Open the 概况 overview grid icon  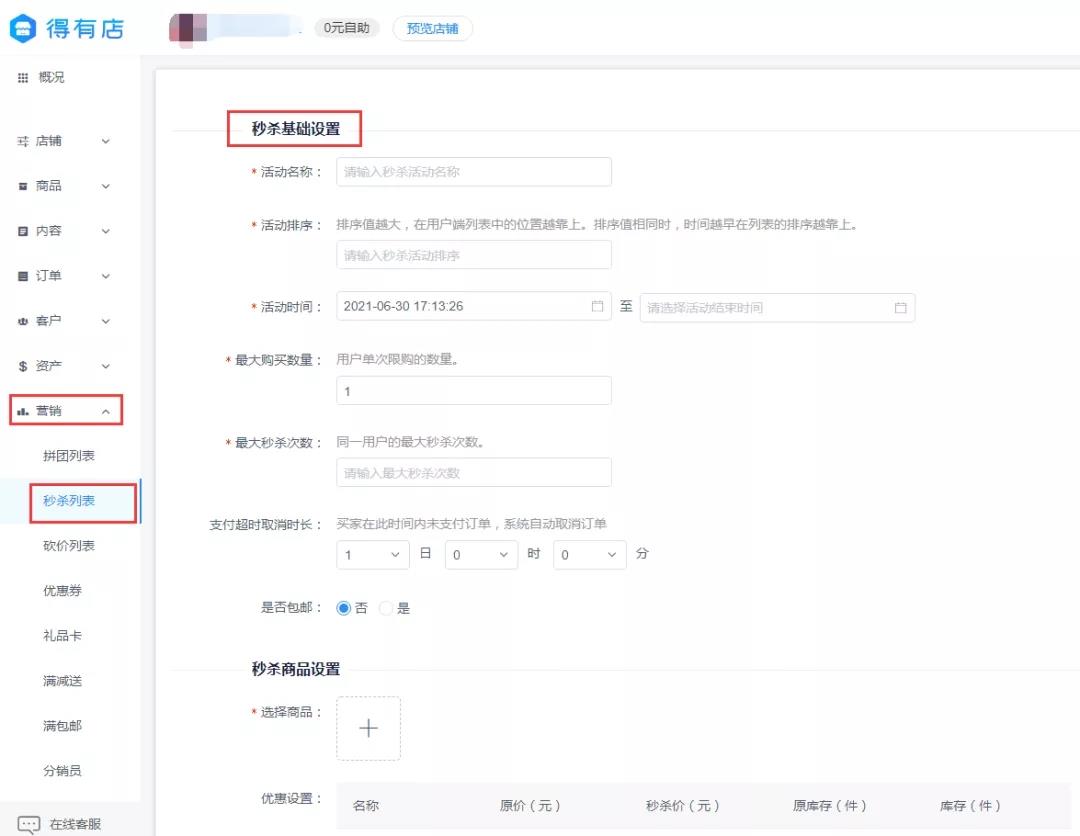23,78
